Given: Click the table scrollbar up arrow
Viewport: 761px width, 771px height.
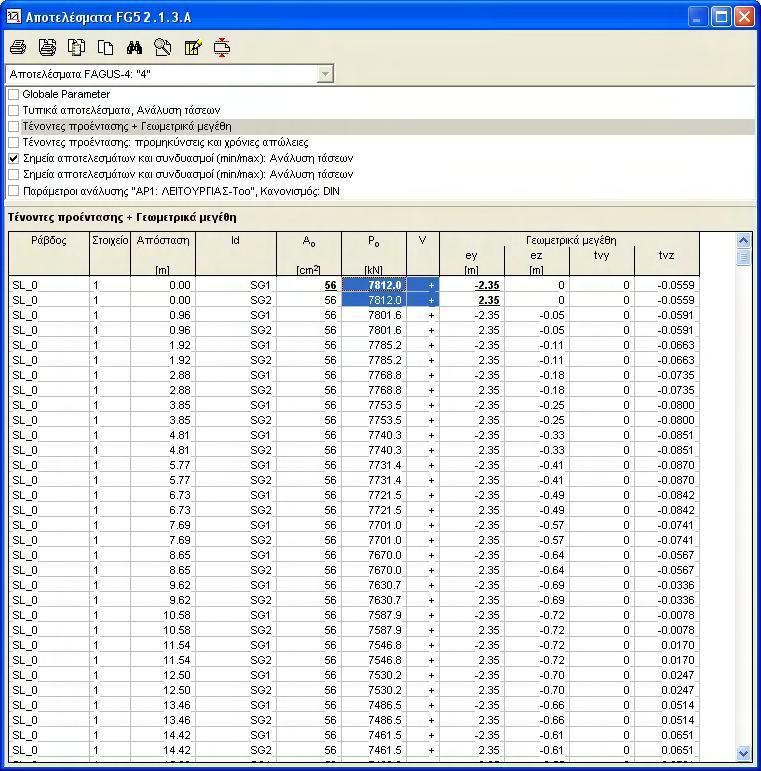Looking at the screenshot, I should pos(743,240).
